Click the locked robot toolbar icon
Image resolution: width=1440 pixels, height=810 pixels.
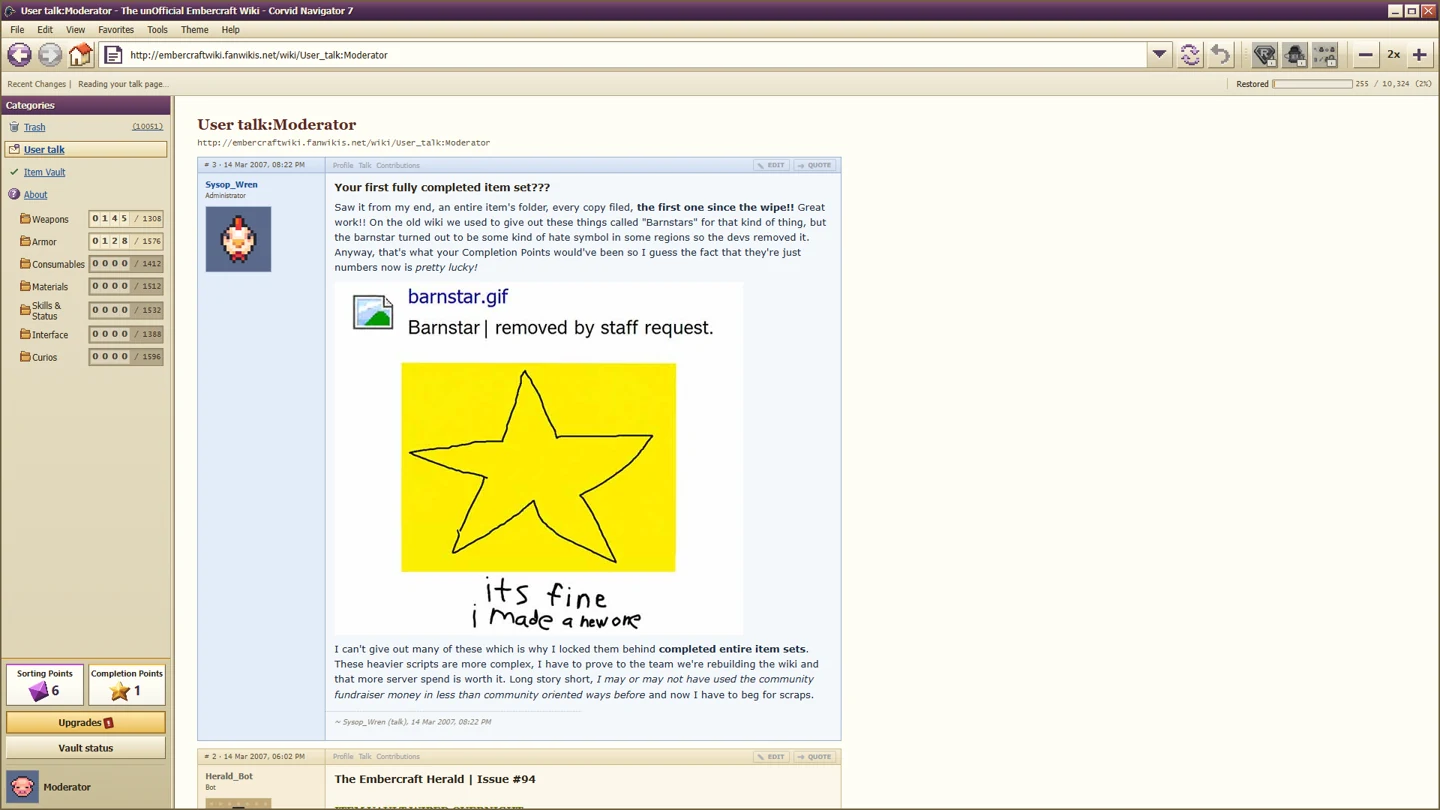tap(1295, 55)
